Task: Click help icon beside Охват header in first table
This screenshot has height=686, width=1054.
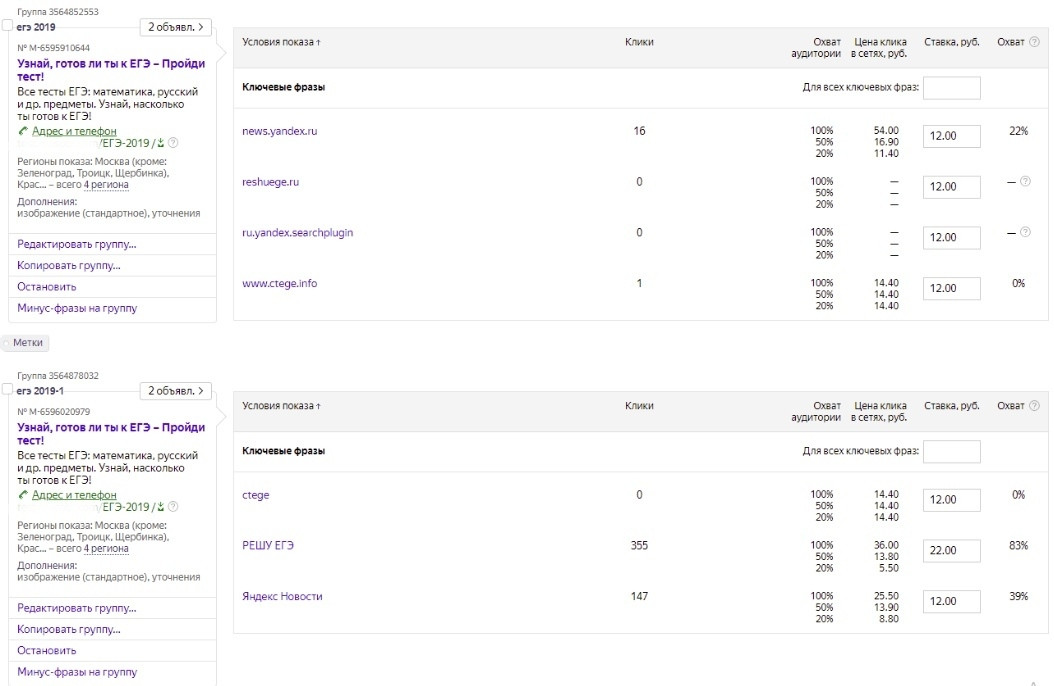Action: coord(1034,42)
